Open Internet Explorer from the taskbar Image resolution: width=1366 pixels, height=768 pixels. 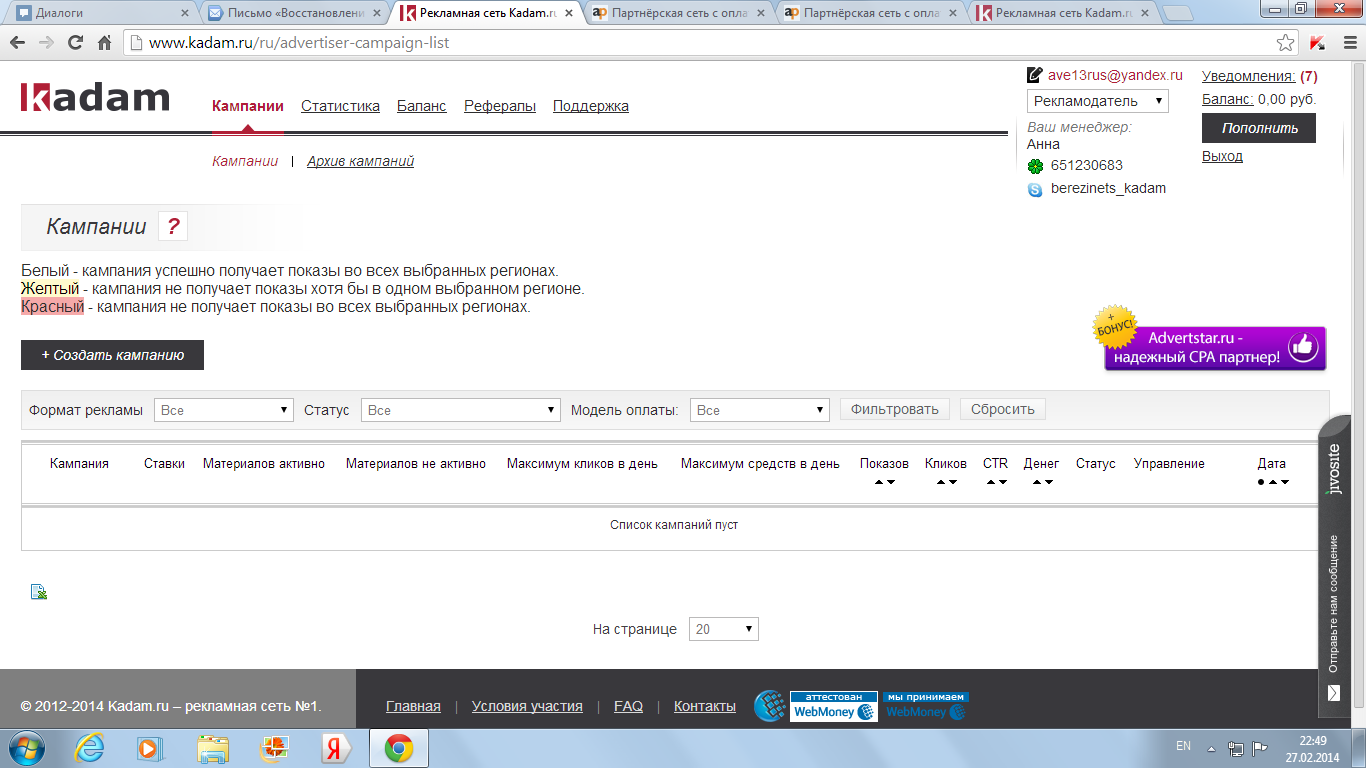91,748
